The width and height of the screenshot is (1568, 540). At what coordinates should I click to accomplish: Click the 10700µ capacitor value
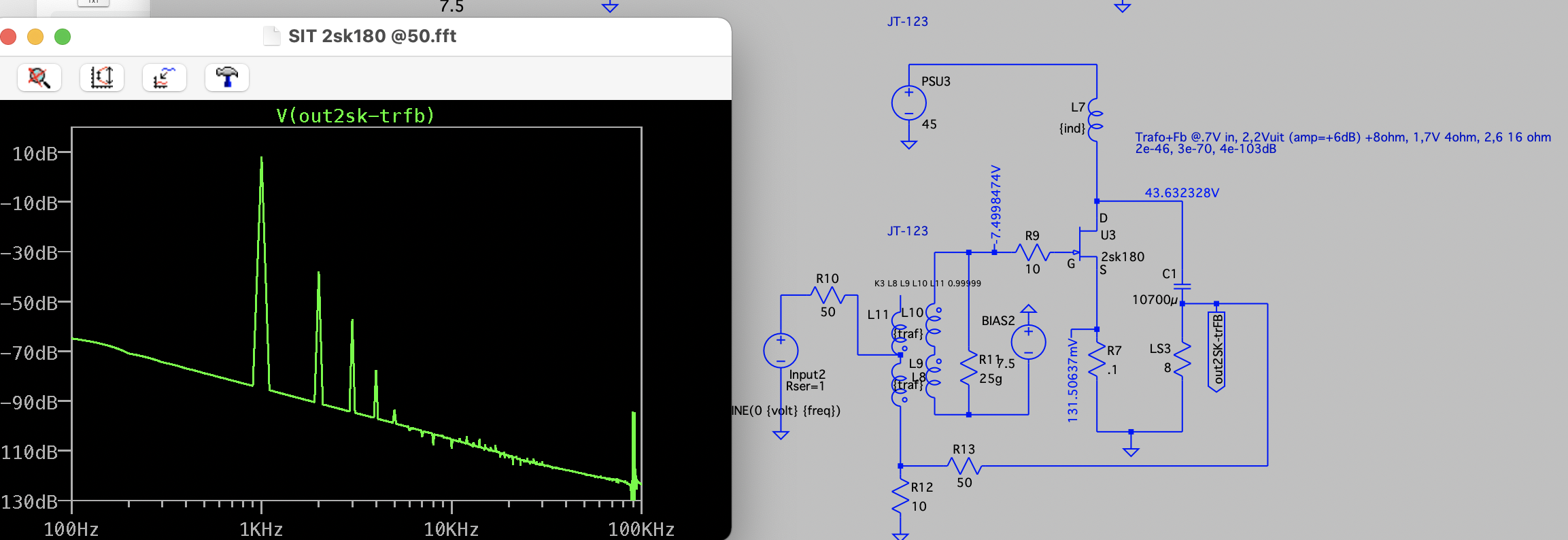click(1155, 299)
